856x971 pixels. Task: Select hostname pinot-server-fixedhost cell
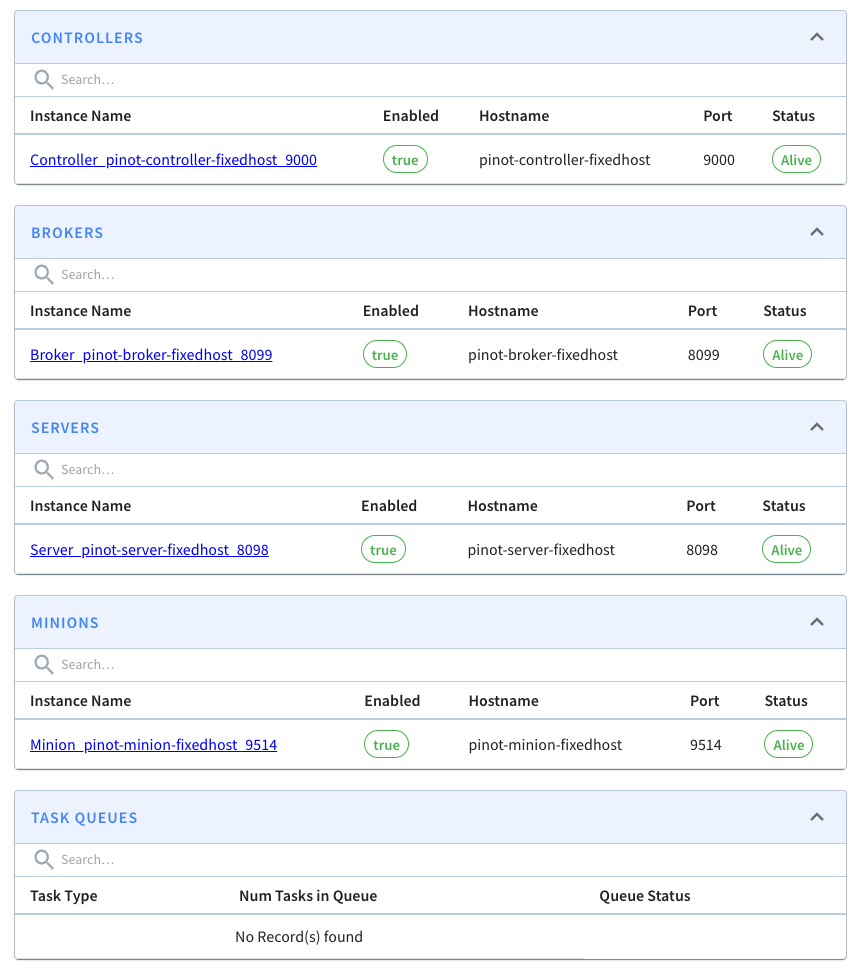(x=541, y=550)
